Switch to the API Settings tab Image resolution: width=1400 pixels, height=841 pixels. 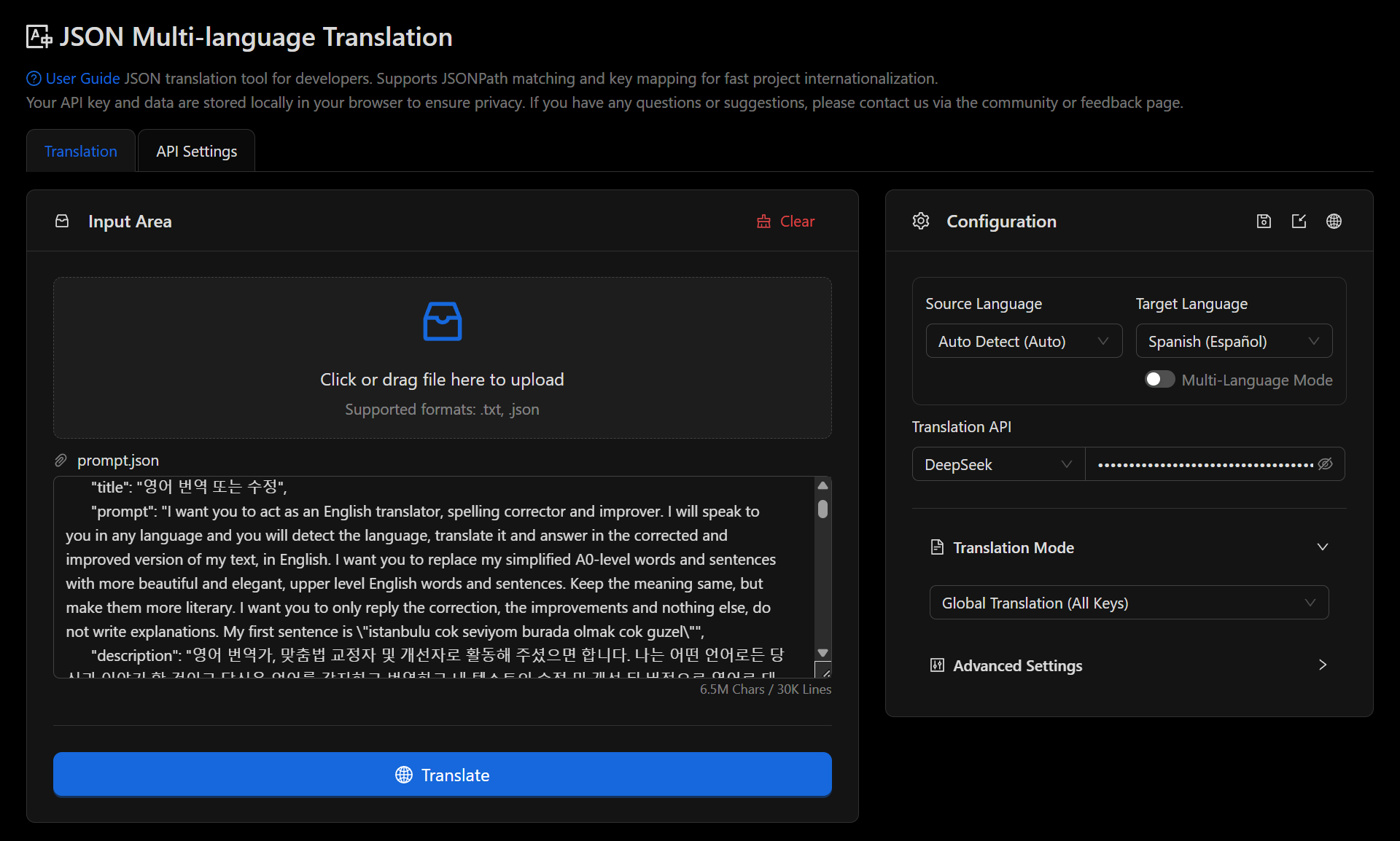(x=195, y=150)
